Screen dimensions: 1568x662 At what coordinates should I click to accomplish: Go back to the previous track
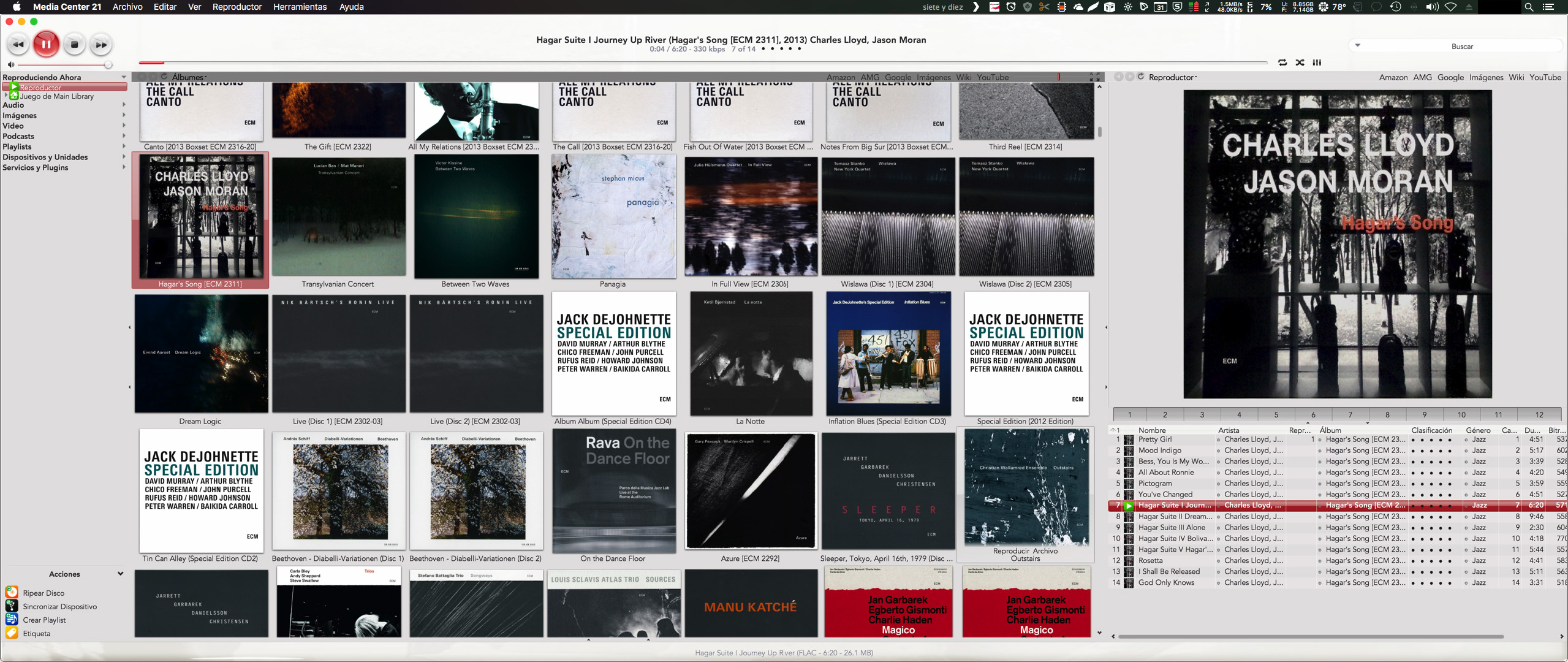pyautogui.click(x=18, y=44)
